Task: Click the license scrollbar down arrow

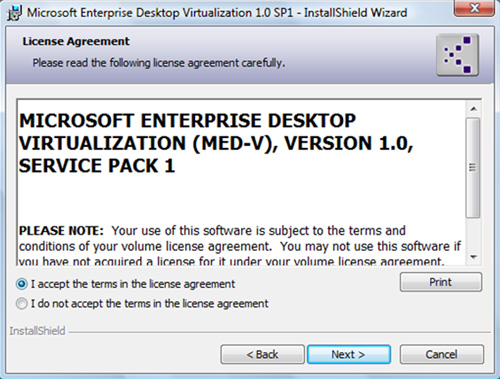Action: tap(473, 257)
